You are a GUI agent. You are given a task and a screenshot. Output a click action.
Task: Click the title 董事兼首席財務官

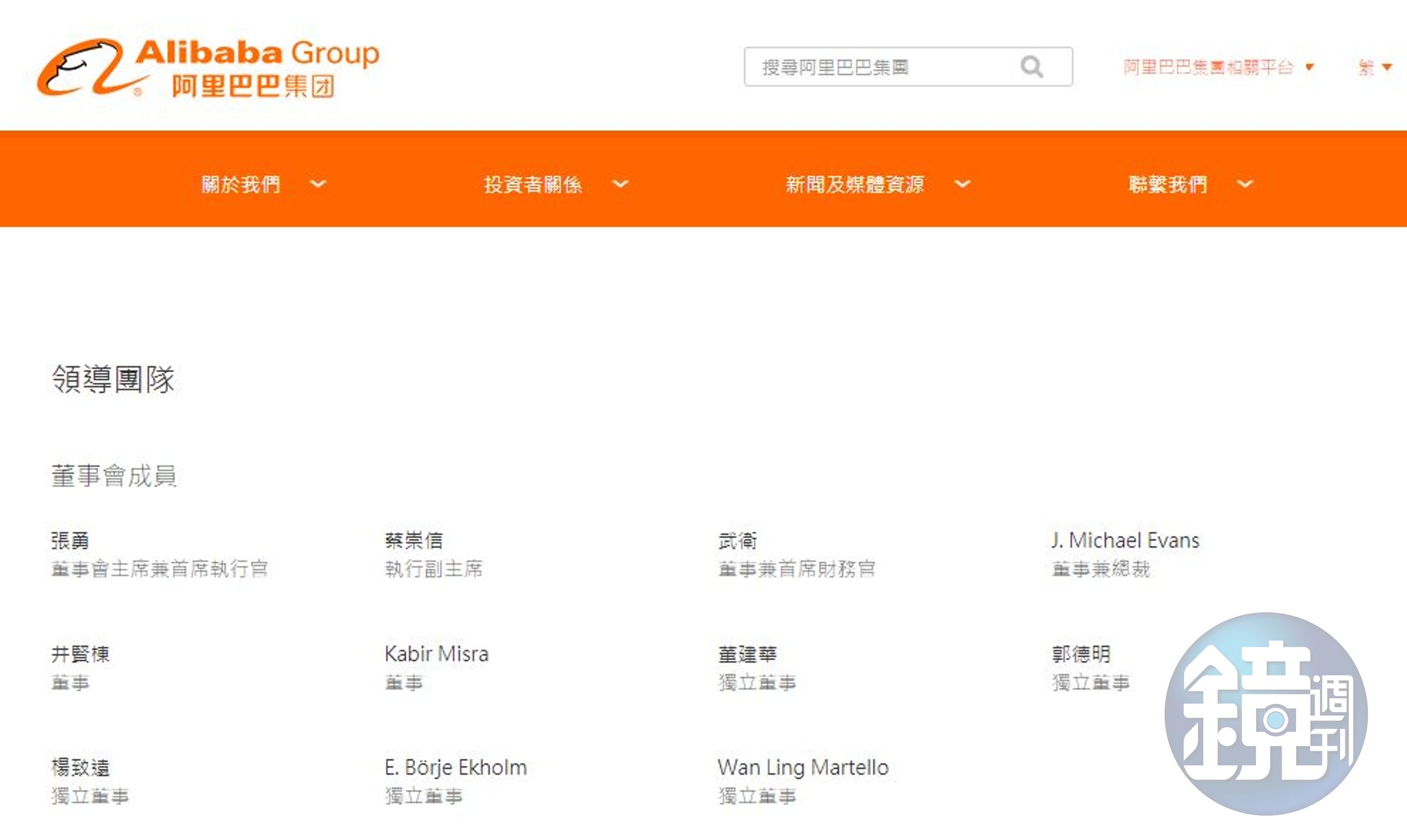[797, 569]
